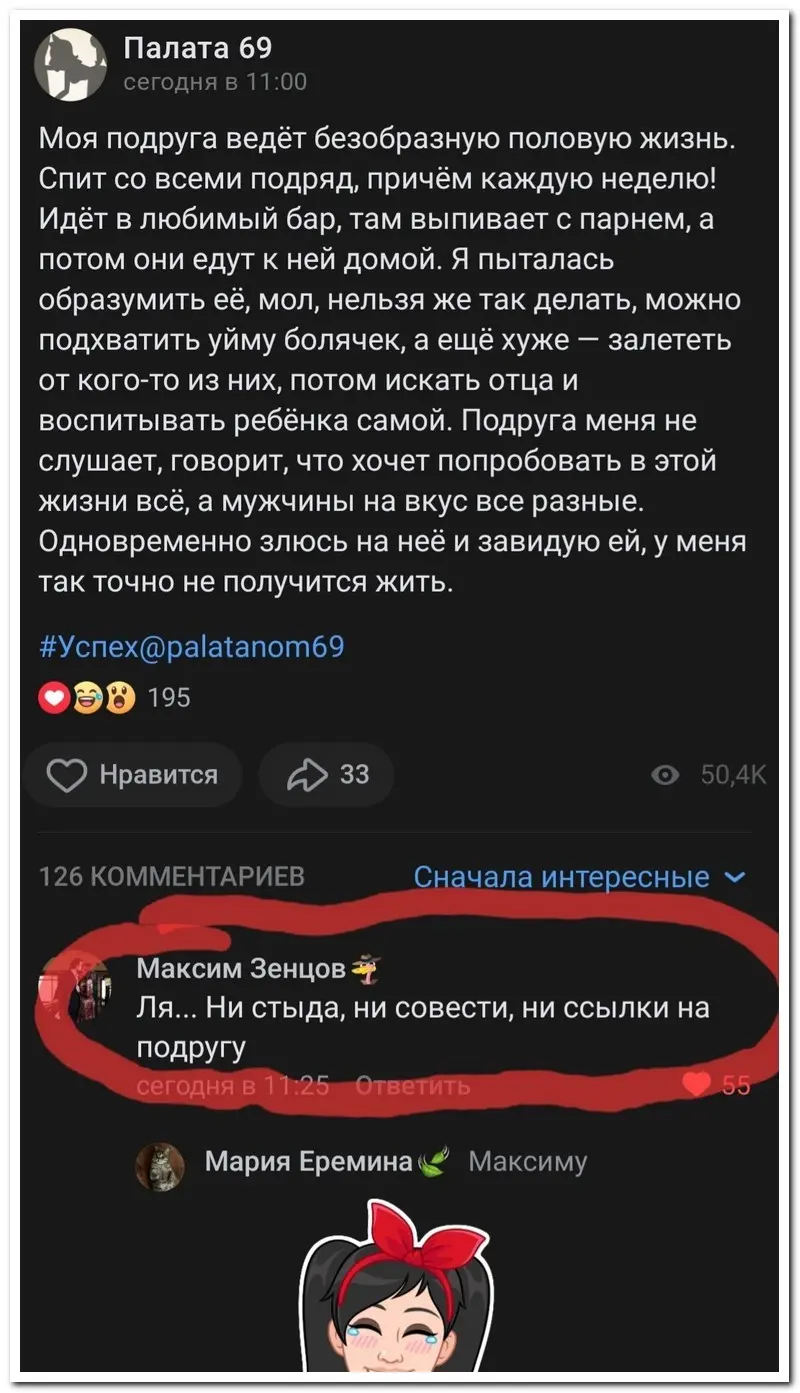Share the post via arrow button
The height and width of the screenshot is (1393, 800).
coord(326,774)
